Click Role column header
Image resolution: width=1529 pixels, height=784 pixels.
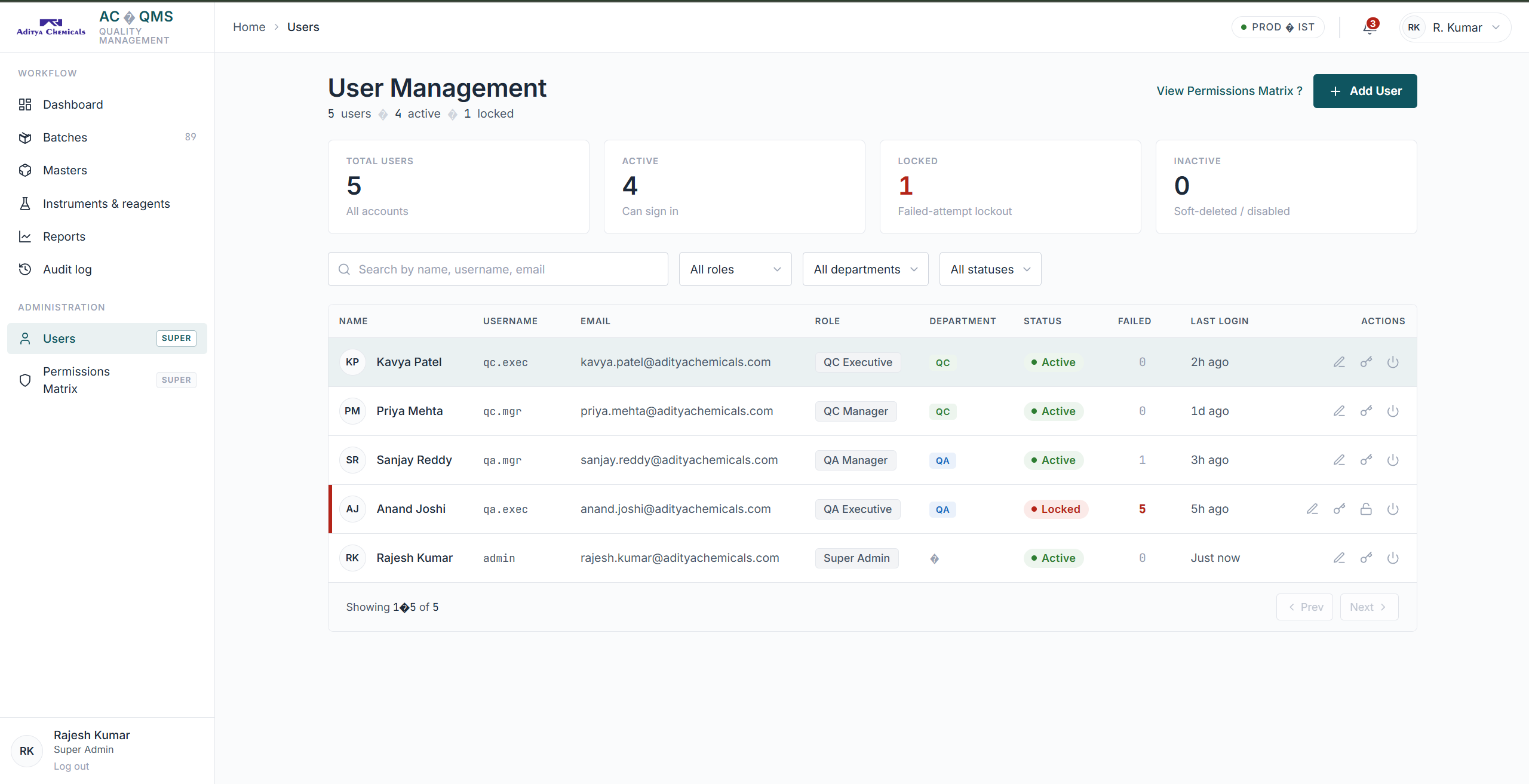pyautogui.click(x=827, y=321)
